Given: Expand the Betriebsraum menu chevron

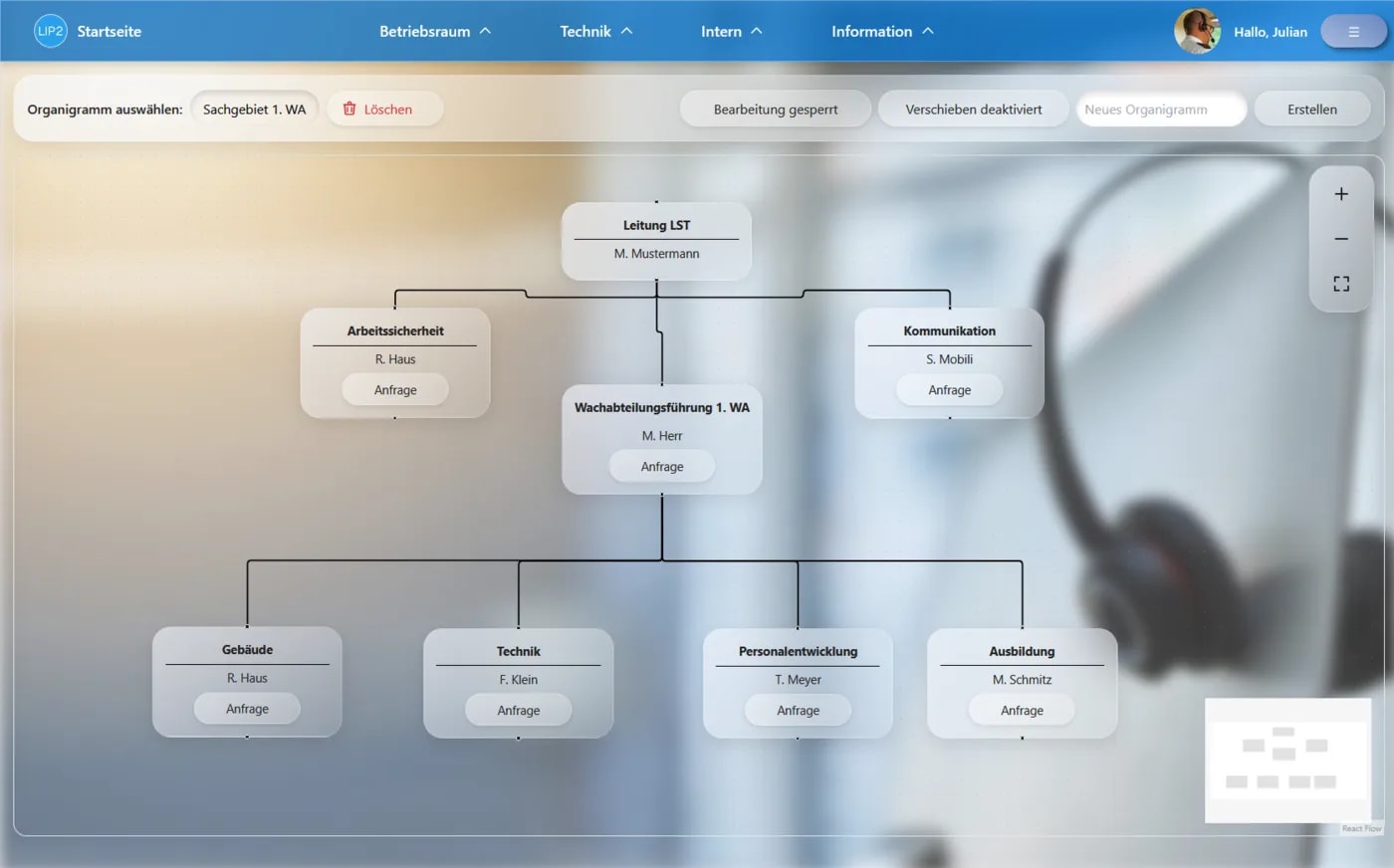Looking at the screenshot, I should (x=485, y=31).
